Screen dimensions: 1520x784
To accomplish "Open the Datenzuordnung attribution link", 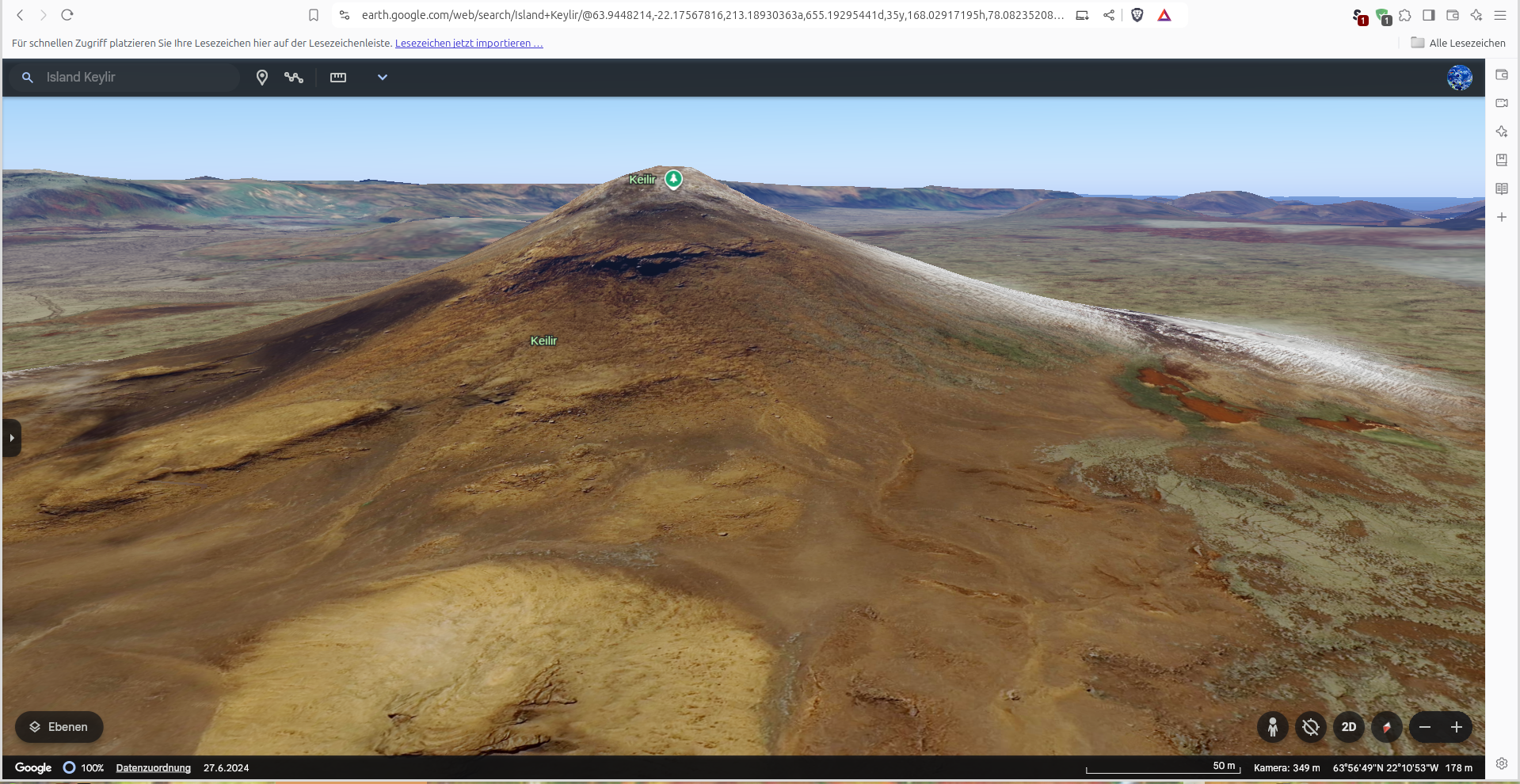I will (154, 768).
